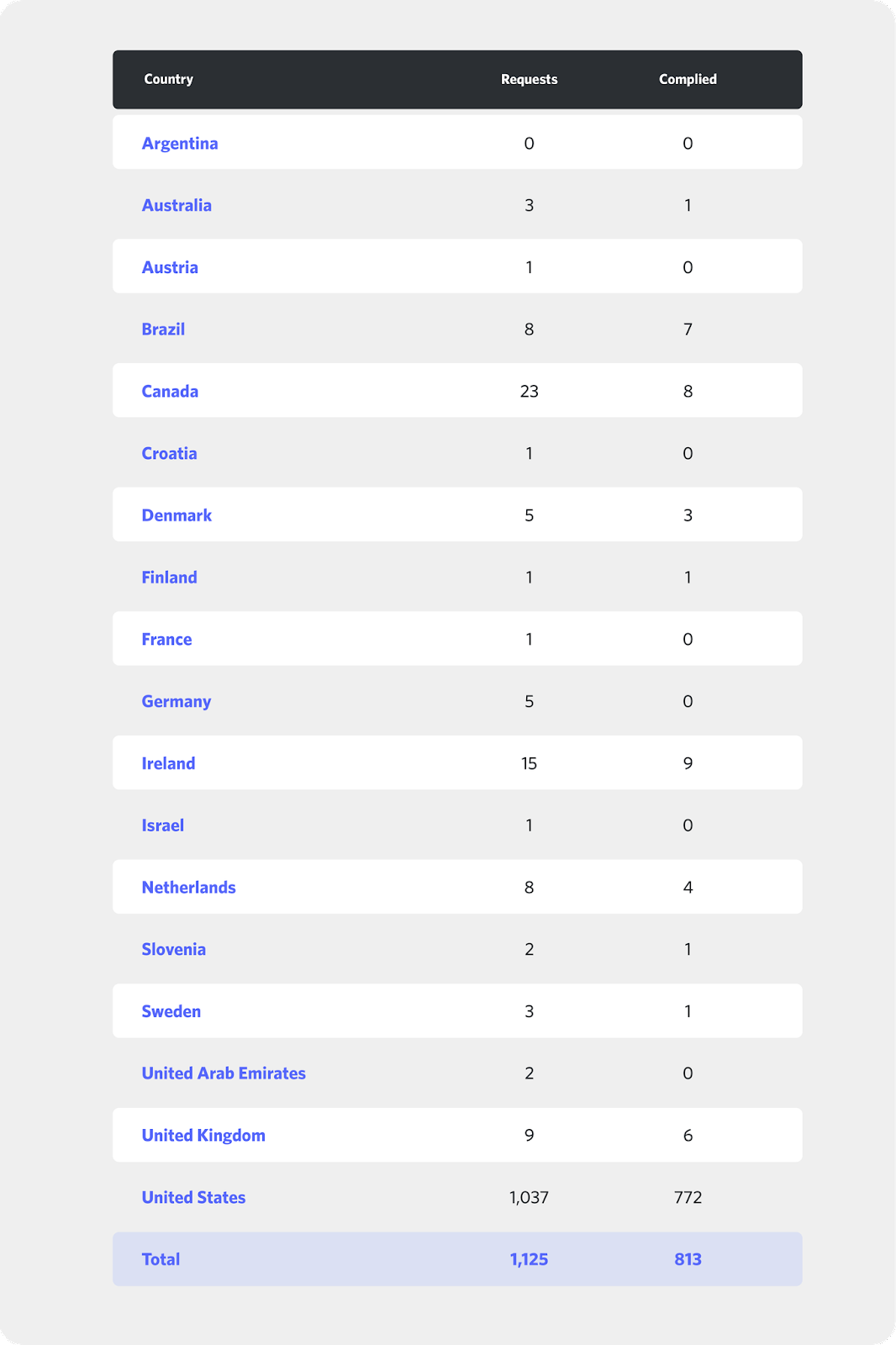The image size is (896, 1345).
Task: Open the Brazil country link
Action: click(163, 330)
